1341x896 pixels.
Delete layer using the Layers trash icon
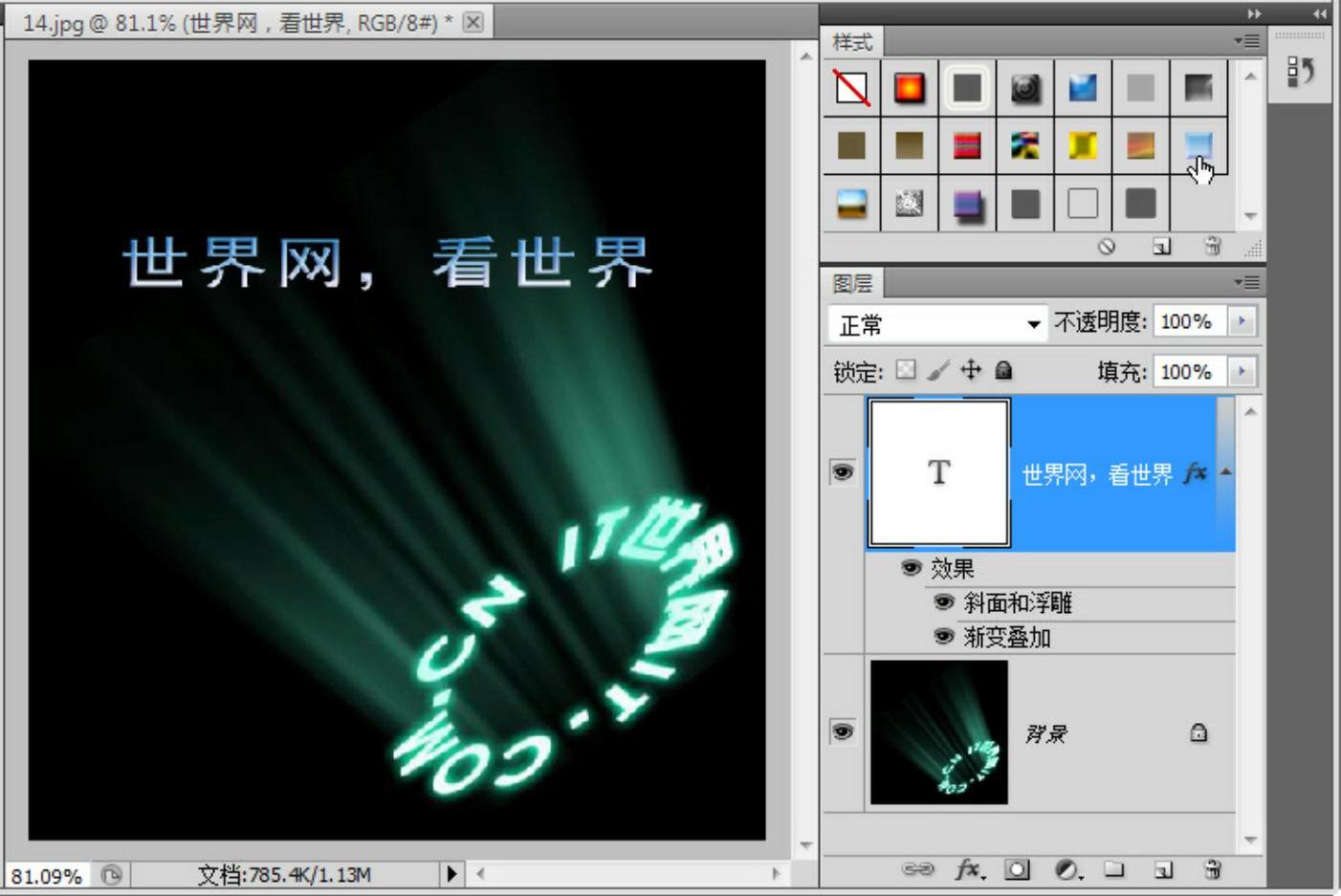pos(1212,868)
